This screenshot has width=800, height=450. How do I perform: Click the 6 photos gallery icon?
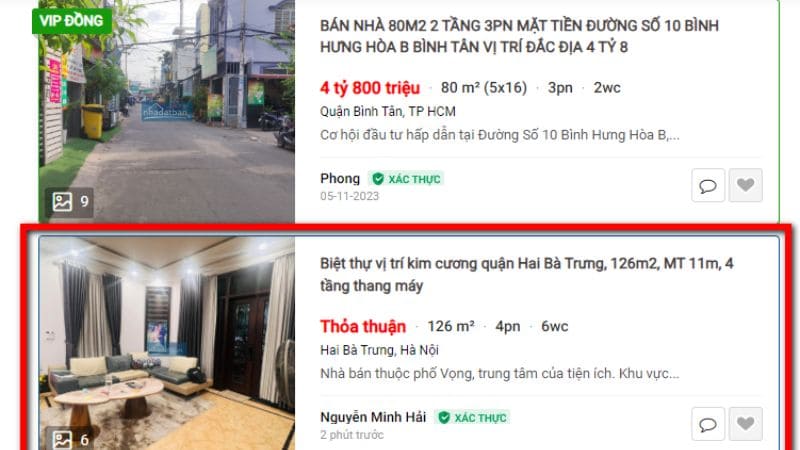(x=70, y=439)
